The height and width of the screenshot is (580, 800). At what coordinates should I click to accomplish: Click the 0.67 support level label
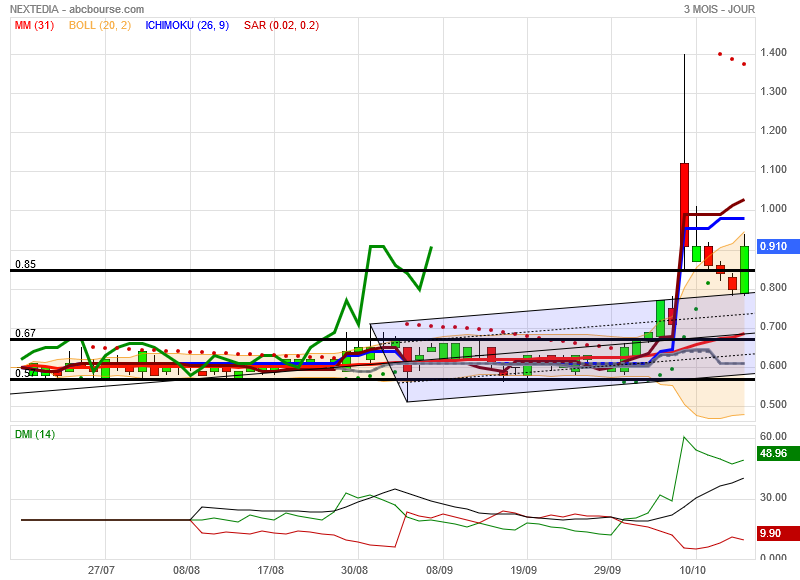(26, 333)
